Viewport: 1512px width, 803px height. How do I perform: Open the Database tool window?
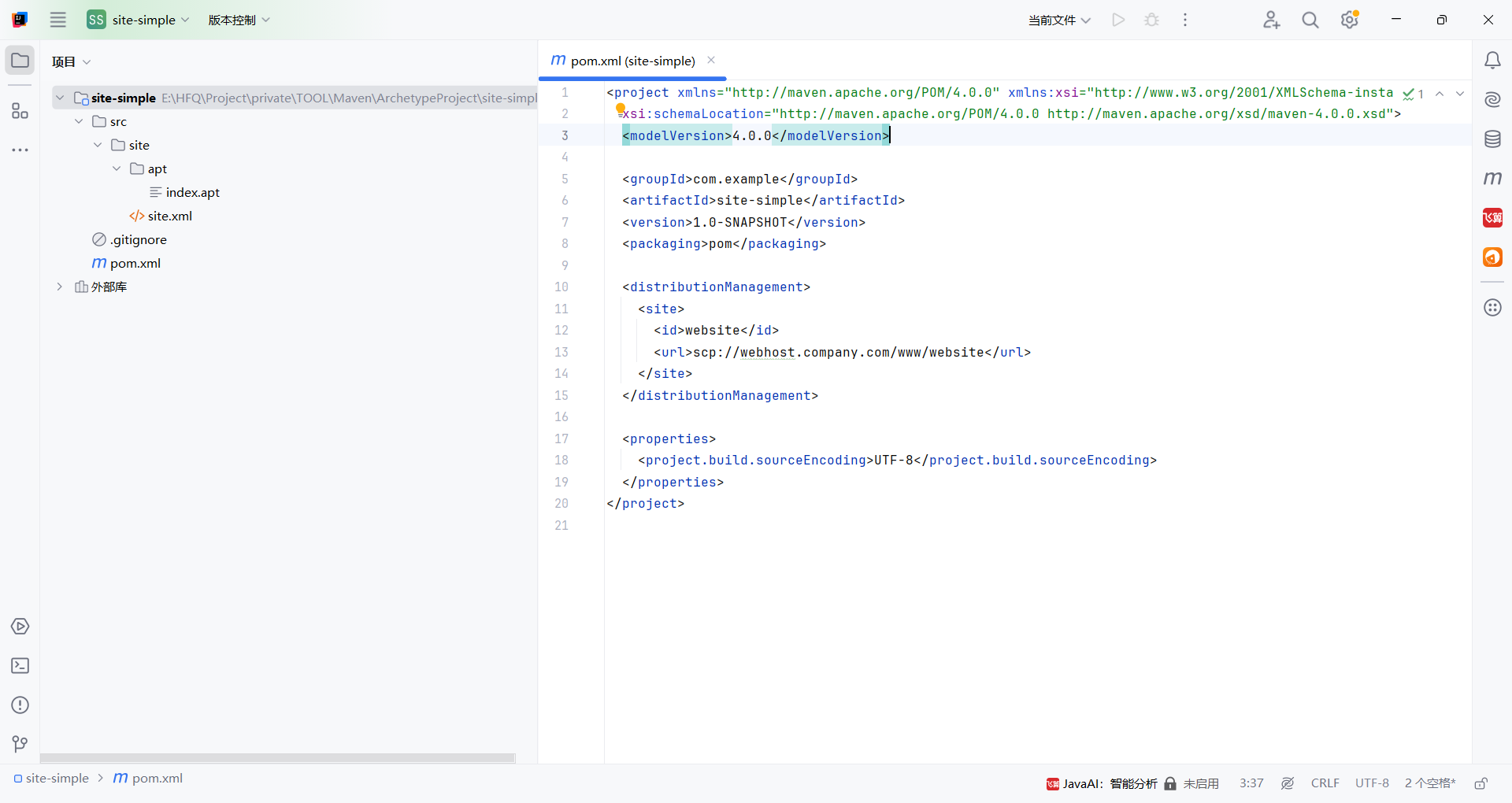(1492, 139)
